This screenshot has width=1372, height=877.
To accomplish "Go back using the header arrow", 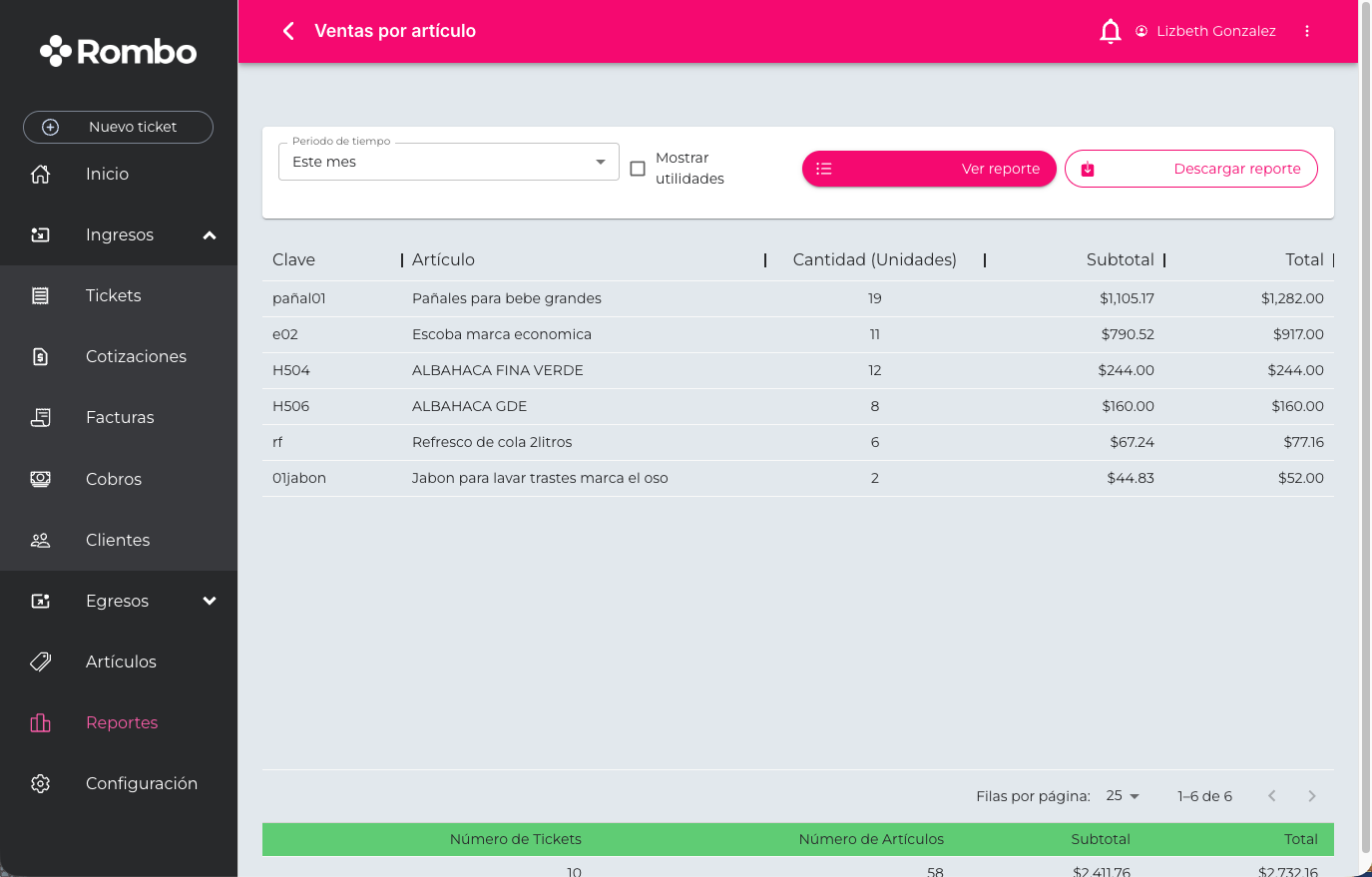I will pyautogui.click(x=288, y=31).
